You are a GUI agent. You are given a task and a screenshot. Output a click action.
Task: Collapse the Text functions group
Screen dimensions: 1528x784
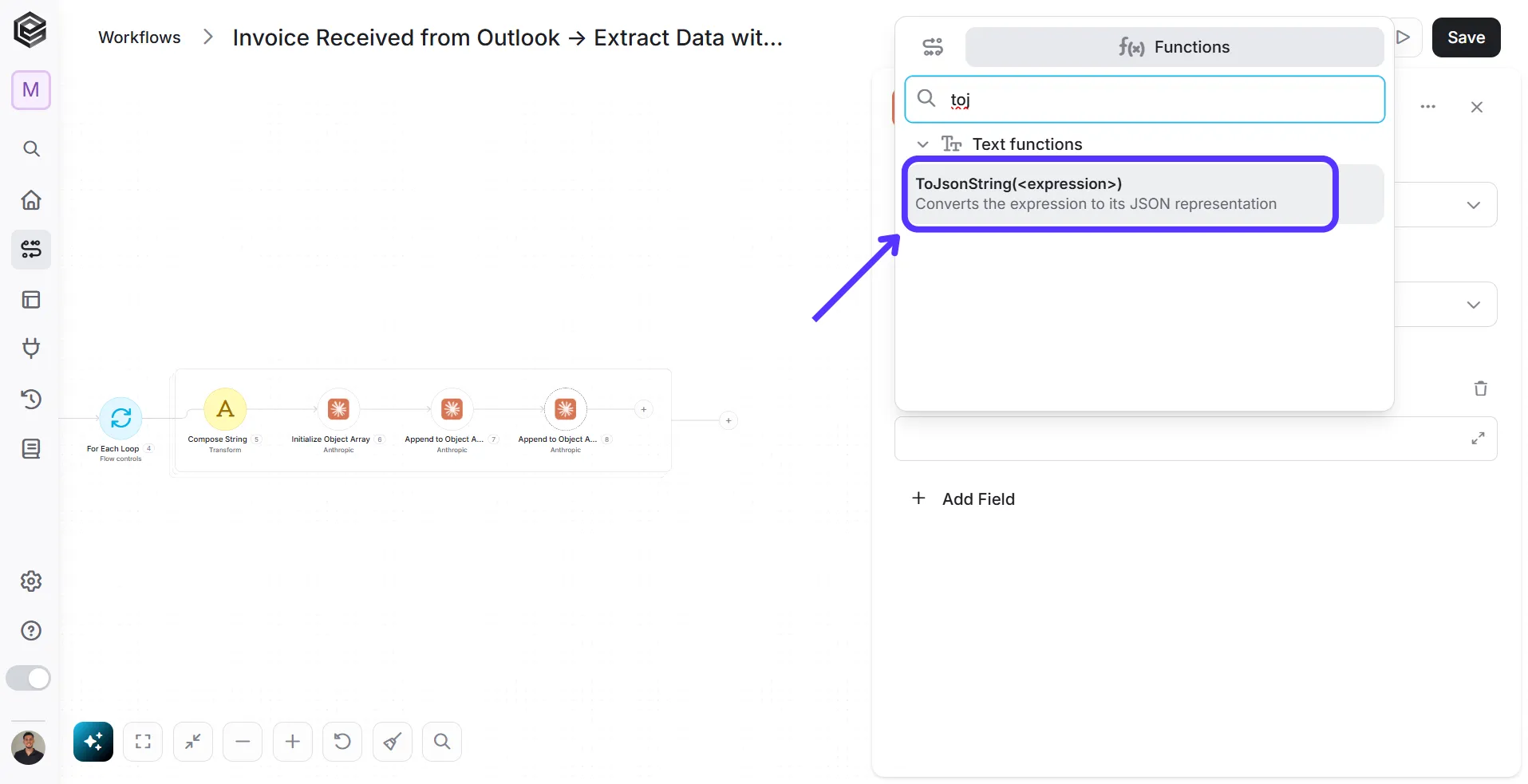923,144
